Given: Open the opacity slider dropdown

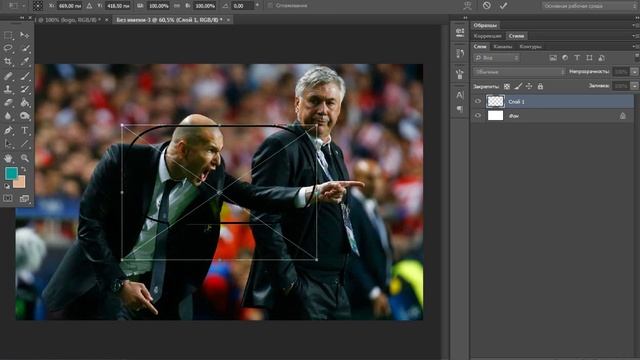Looking at the screenshot, I should click(634, 72).
